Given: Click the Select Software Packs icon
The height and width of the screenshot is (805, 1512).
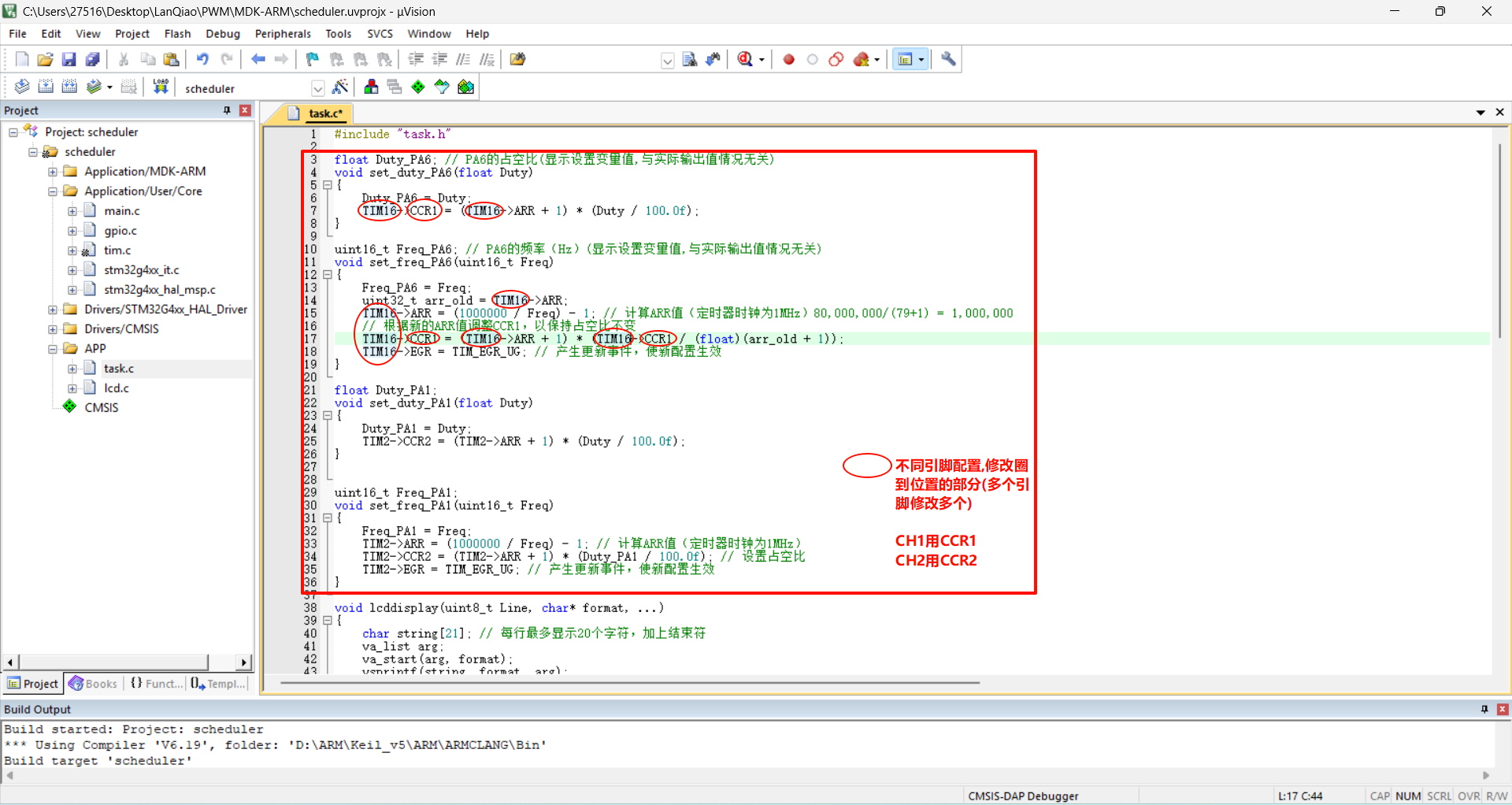Looking at the screenshot, I should point(442,87).
